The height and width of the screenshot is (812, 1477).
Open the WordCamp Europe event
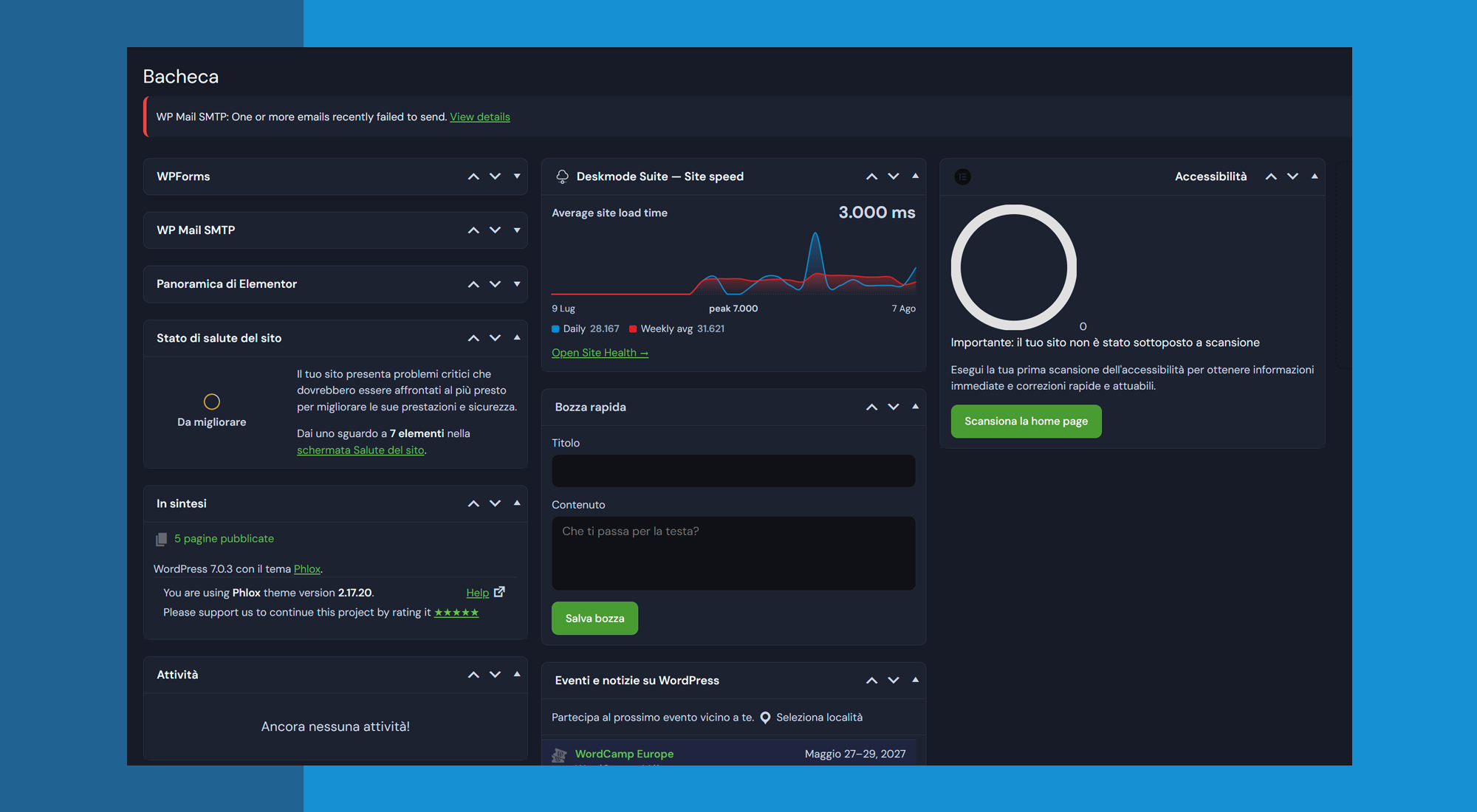624,754
